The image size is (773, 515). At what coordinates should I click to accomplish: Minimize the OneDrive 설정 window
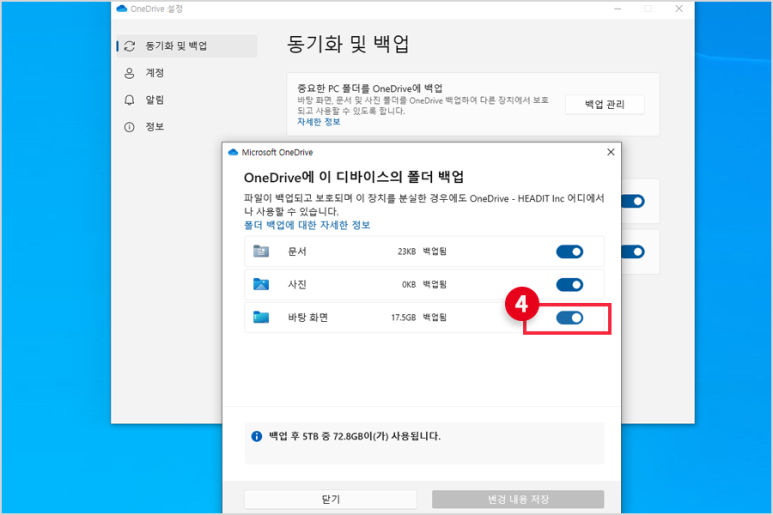click(x=617, y=9)
